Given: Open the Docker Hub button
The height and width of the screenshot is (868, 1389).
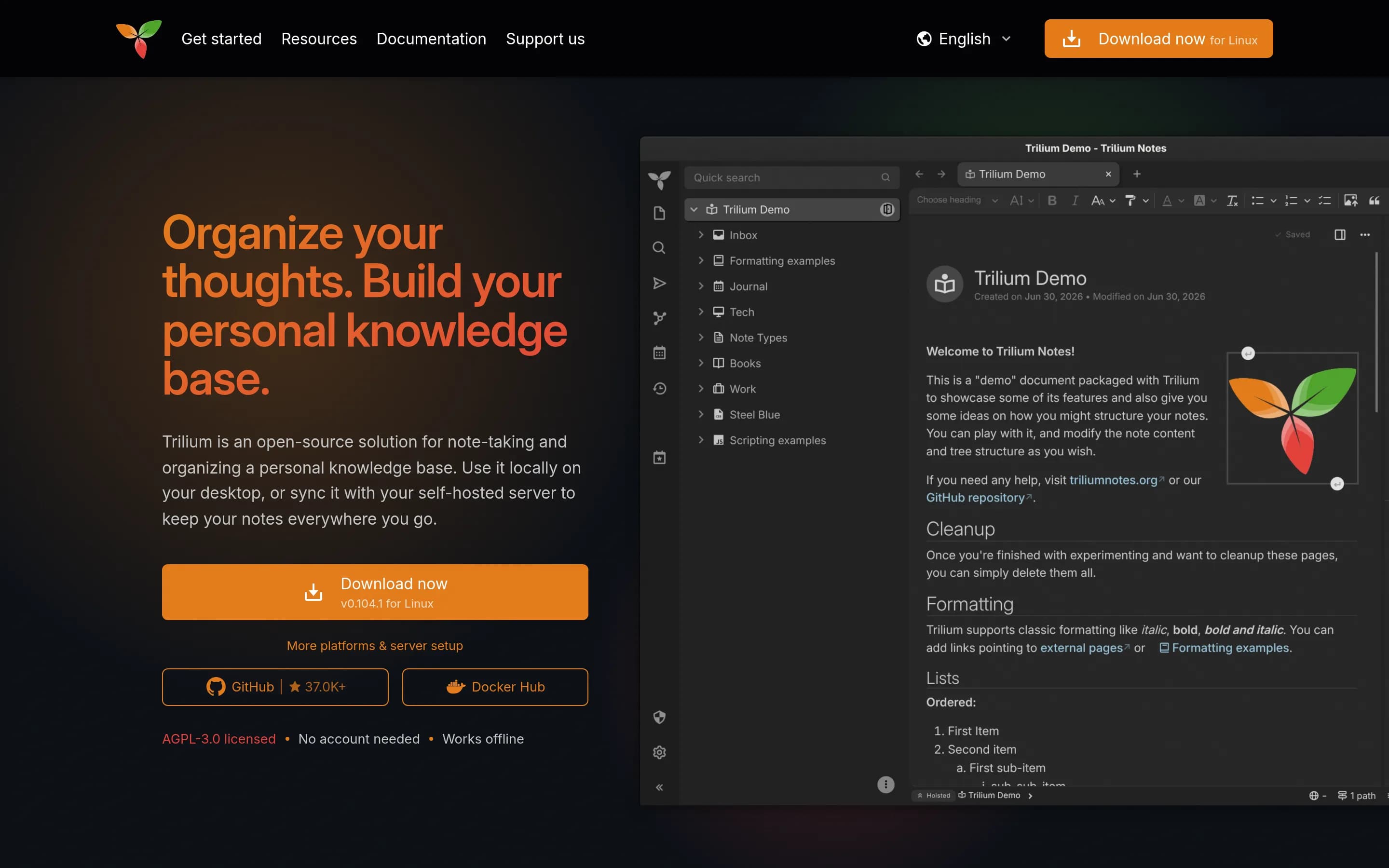Looking at the screenshot, I should pyautogui.click(x=495, y=687).
